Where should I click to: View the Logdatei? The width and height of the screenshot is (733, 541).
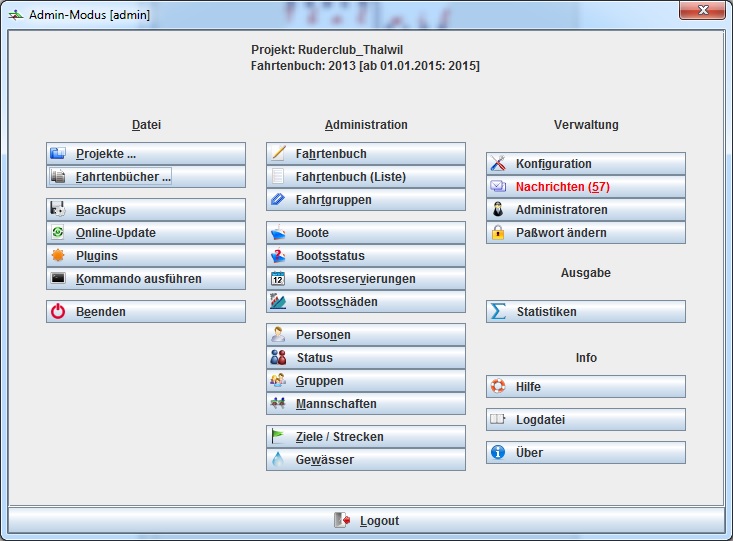click(x=586, y=420)
